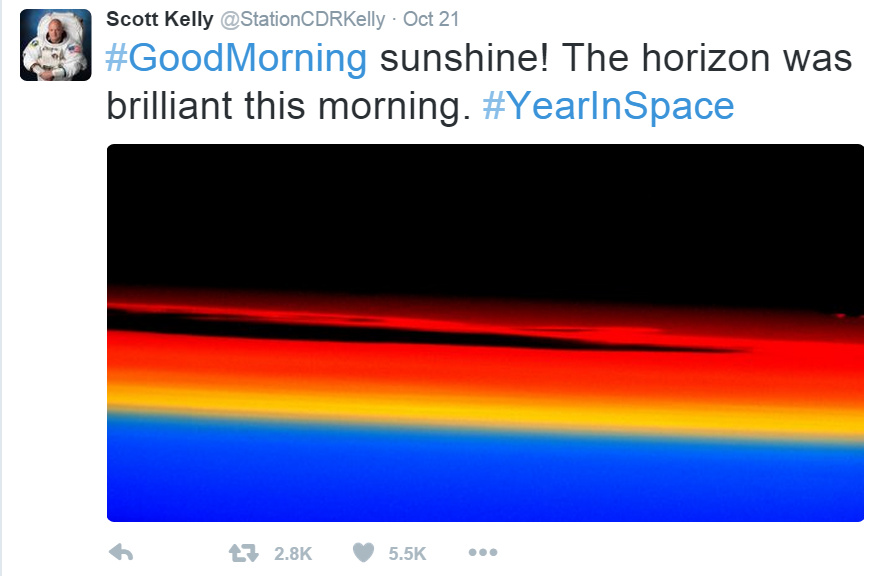
Task: Click the black sky area of the photo
Action: point(485,217)
